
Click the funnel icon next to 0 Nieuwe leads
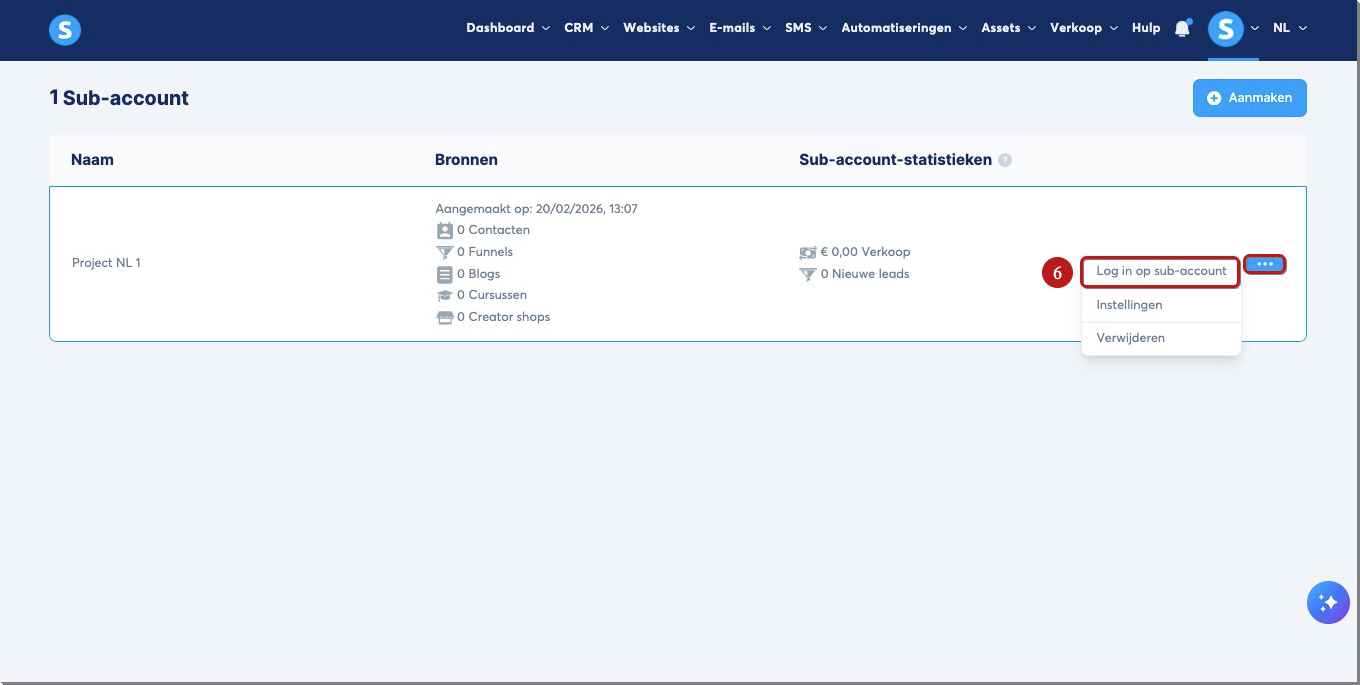point(808,274)
